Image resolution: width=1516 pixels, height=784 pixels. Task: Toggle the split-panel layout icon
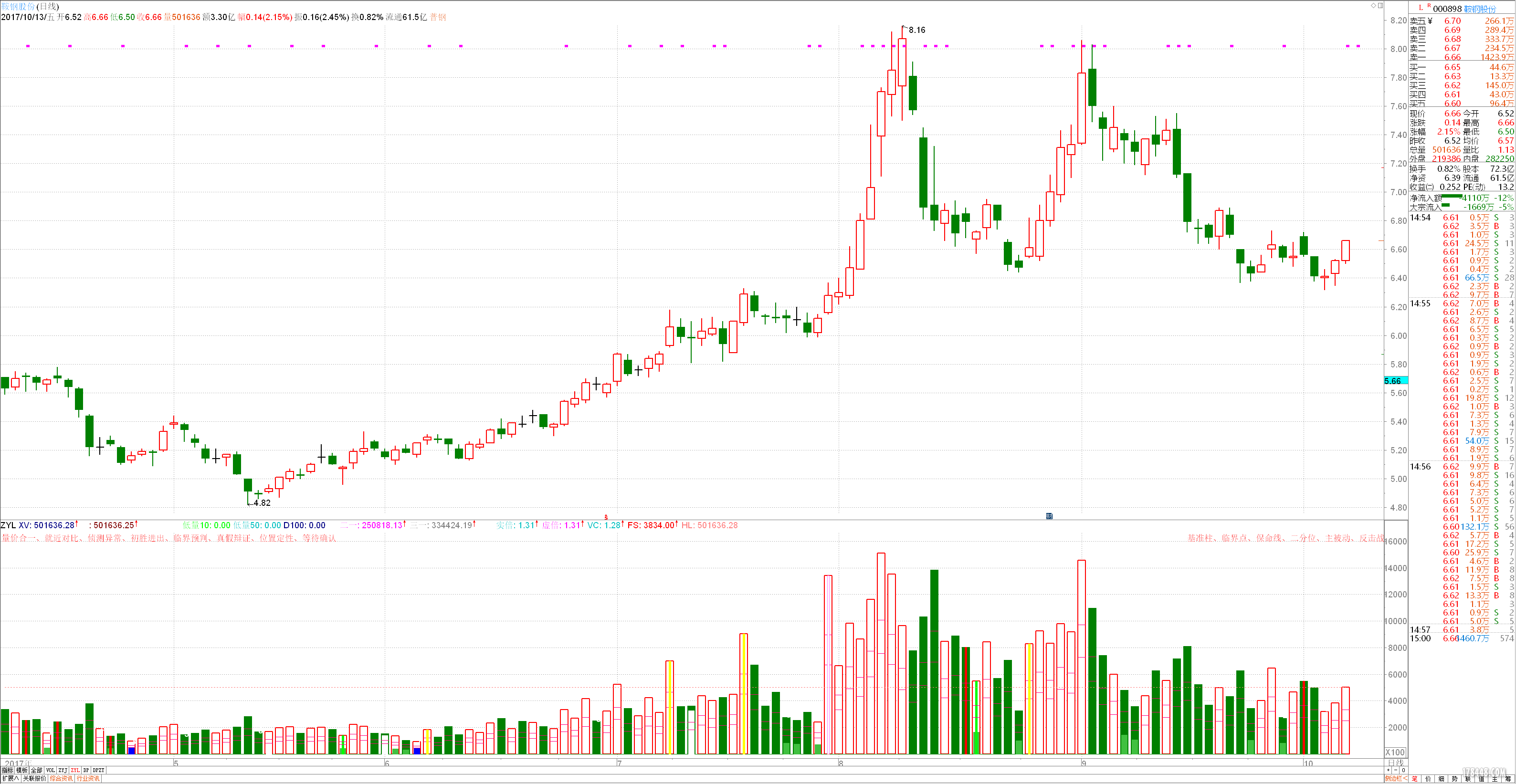coord(1380,5)
